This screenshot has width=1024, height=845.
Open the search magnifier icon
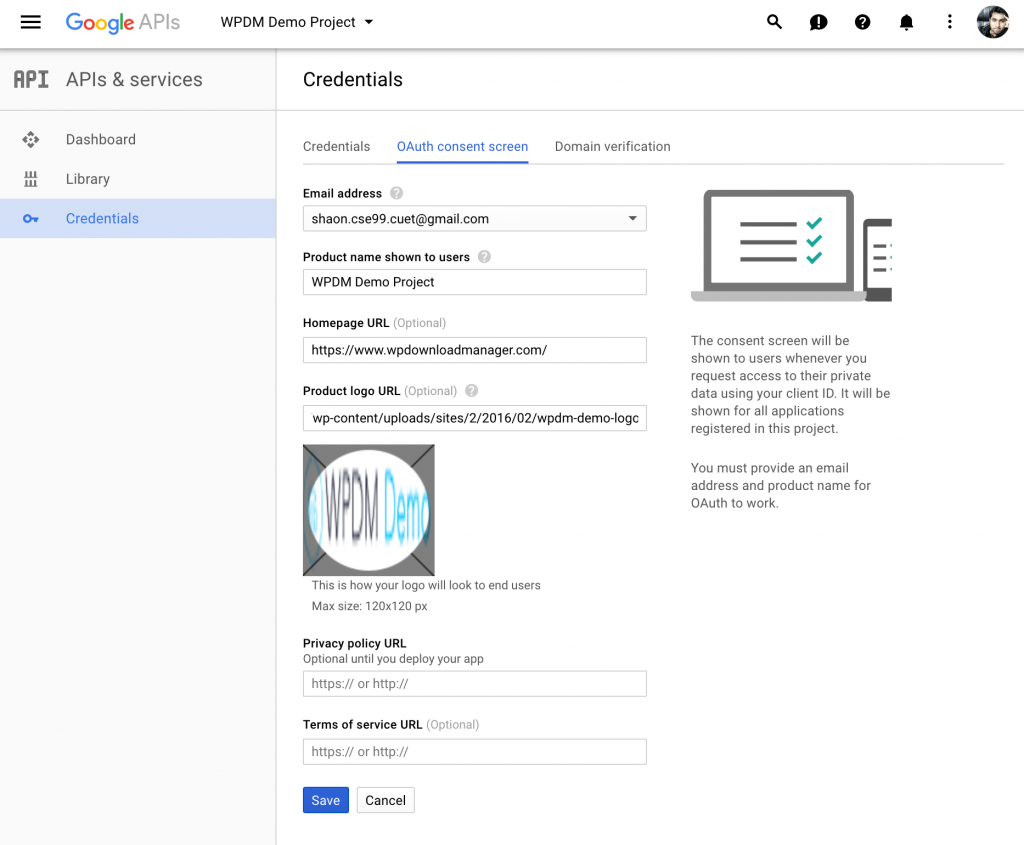tap(775, 22)
